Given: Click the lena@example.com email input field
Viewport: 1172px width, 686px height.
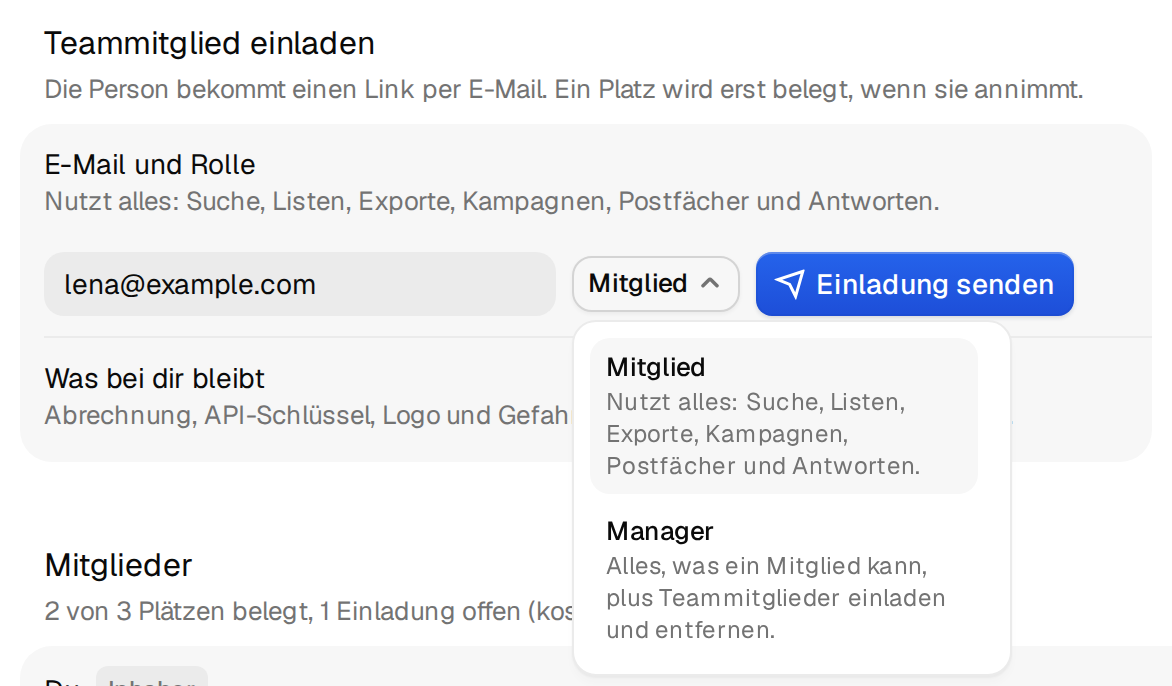Looking at the screenshot, I should (x=300, y=284).
